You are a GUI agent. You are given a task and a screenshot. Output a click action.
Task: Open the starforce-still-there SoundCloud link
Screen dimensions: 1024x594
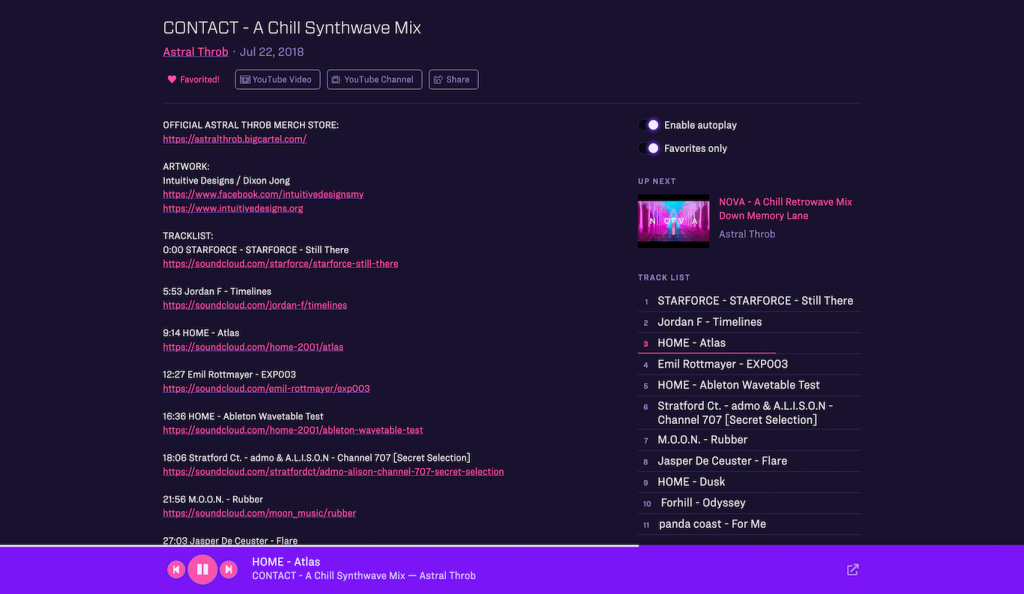pos(280,264)
